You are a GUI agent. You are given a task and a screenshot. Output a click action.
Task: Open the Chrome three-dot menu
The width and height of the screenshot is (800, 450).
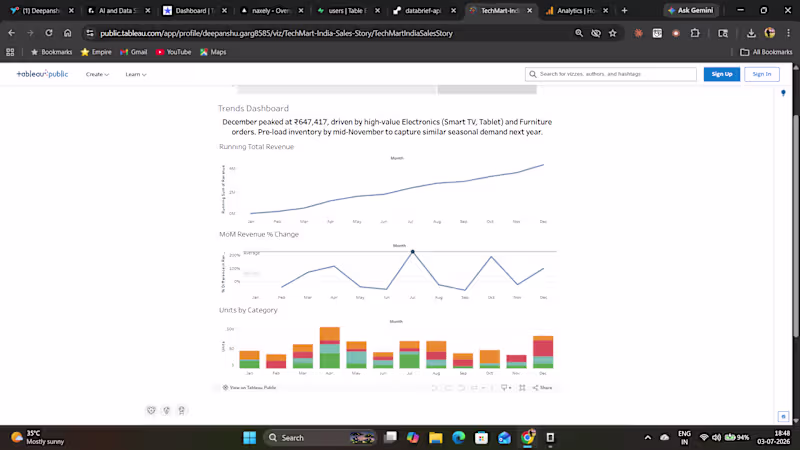(x=788, y=33)
